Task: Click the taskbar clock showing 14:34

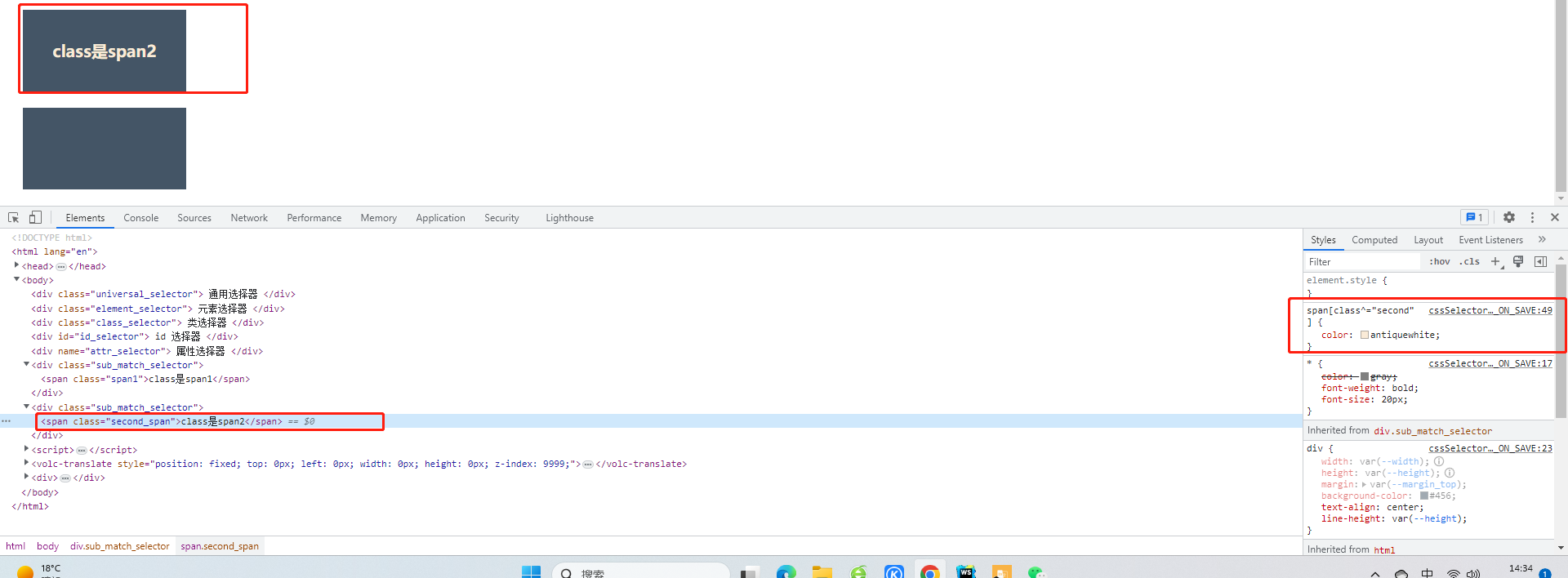Action: (1521, 569)
